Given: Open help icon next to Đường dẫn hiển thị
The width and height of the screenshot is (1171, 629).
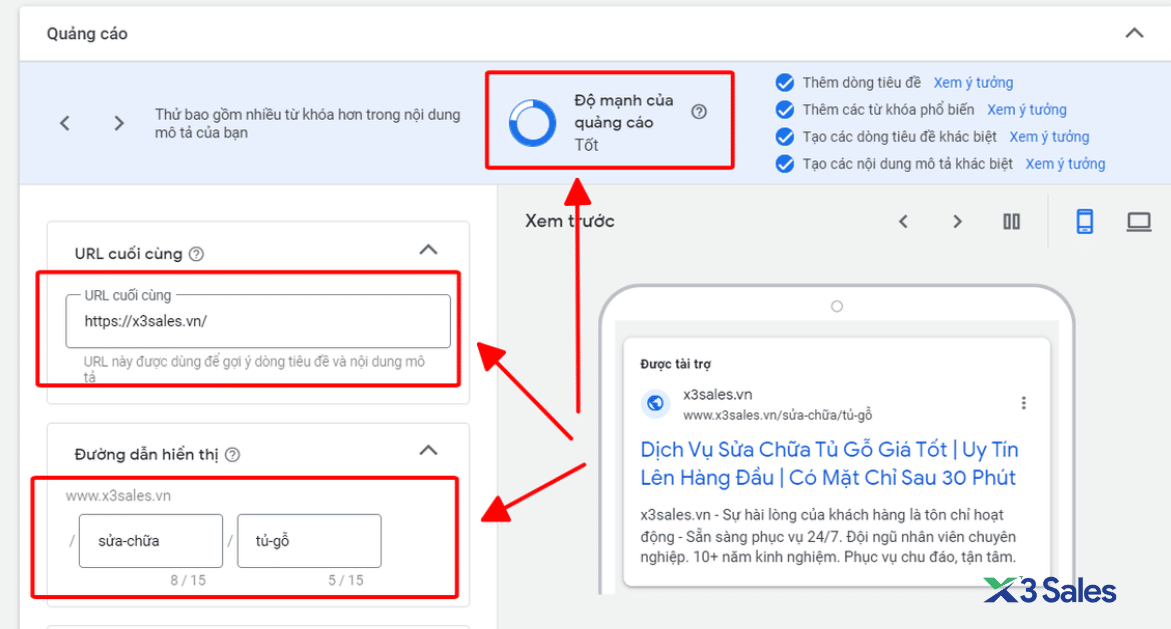Looking at the screenshot, I should point(232,454).
